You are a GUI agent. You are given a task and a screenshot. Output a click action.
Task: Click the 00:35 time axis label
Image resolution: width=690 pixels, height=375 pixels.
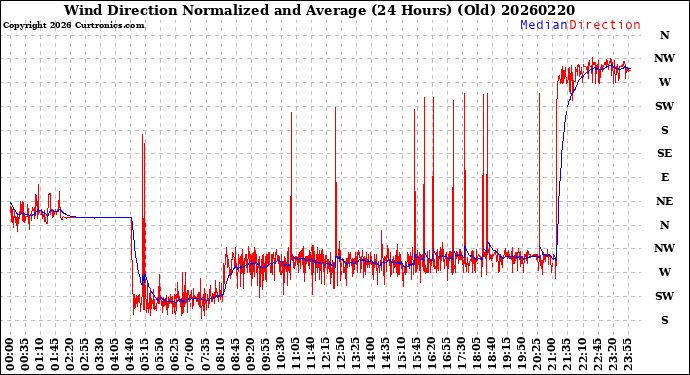pos(25,355)
